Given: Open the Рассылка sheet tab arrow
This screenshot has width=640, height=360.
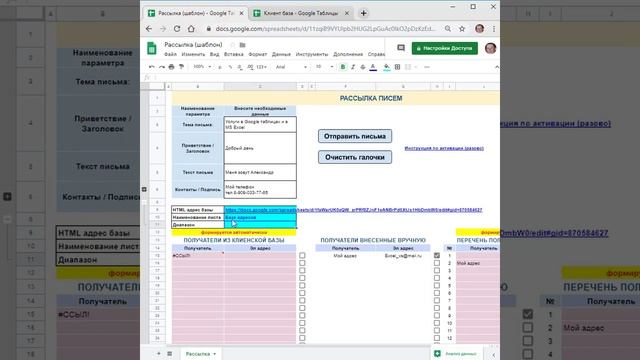Looking at the screenshot, I should coord(215,354).
